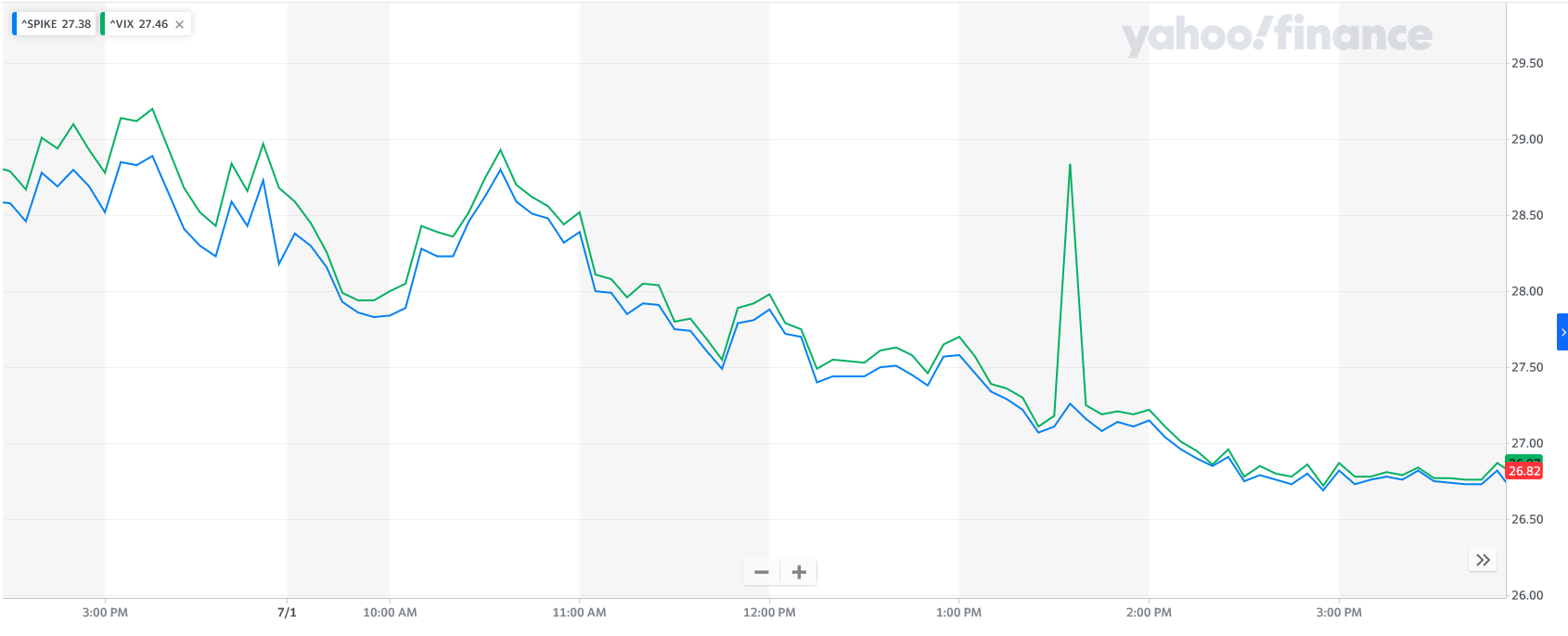
Task: Click the 2:00 PM time axis label
Action: coord(1149,613)
